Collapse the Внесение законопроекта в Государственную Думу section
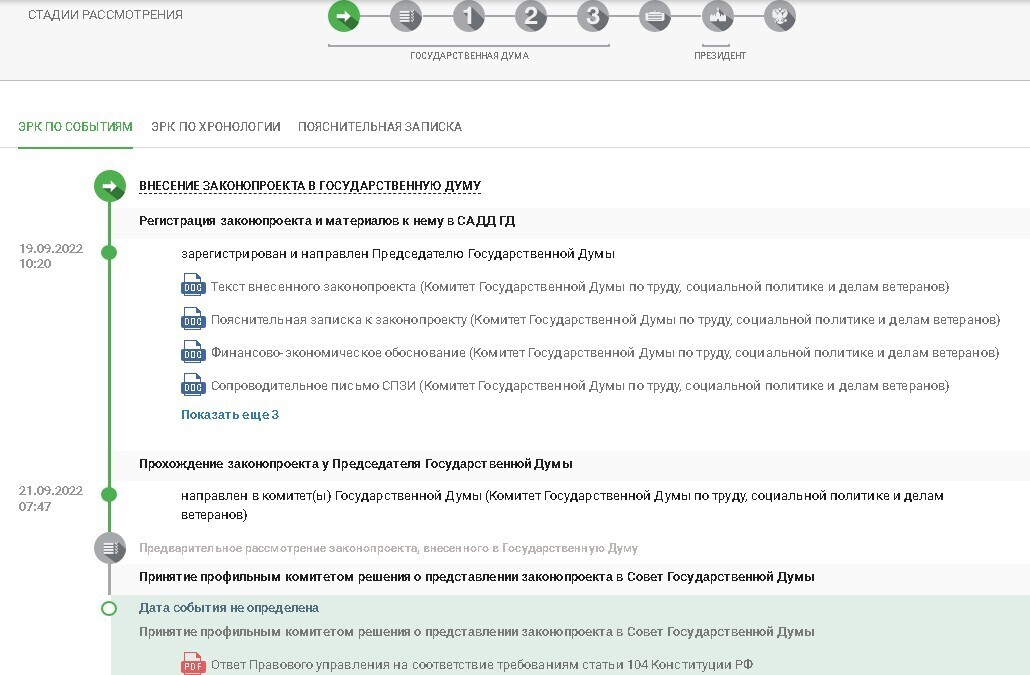1030x675 pixels. (x=309, y=186)
